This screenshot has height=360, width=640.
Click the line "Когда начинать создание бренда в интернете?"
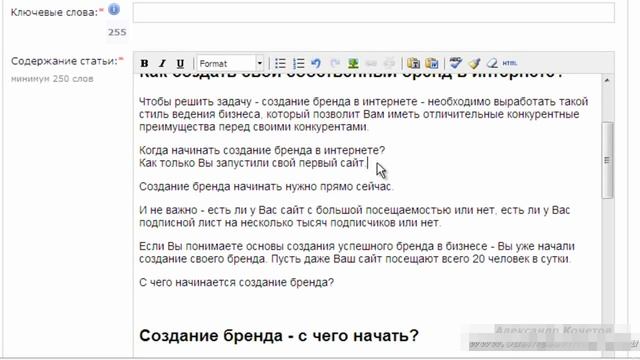tap(262, 150)
